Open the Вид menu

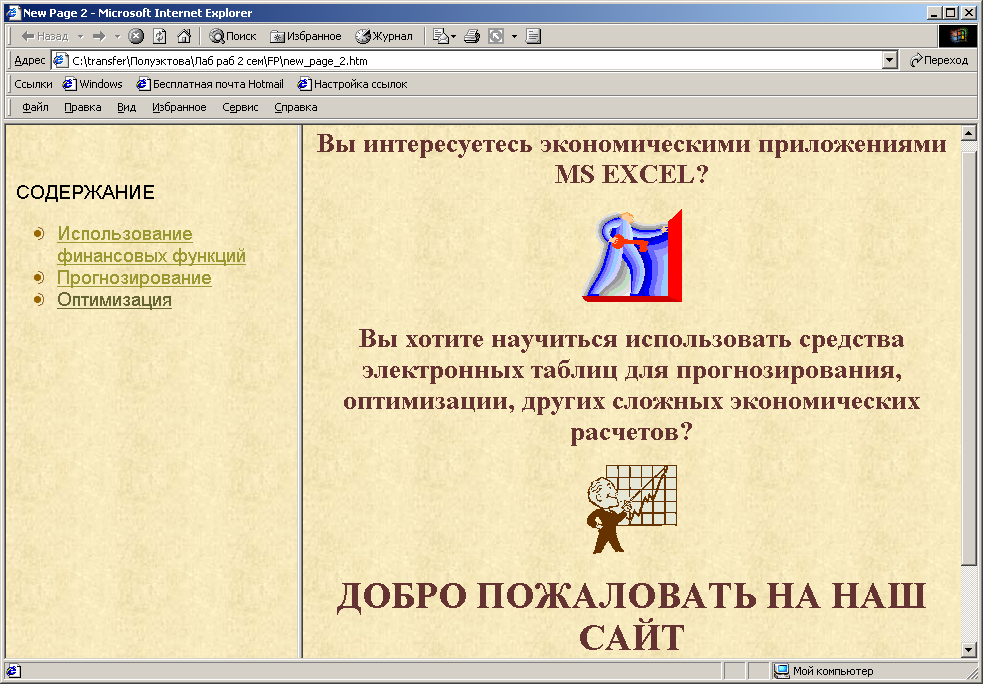(127, 107)
